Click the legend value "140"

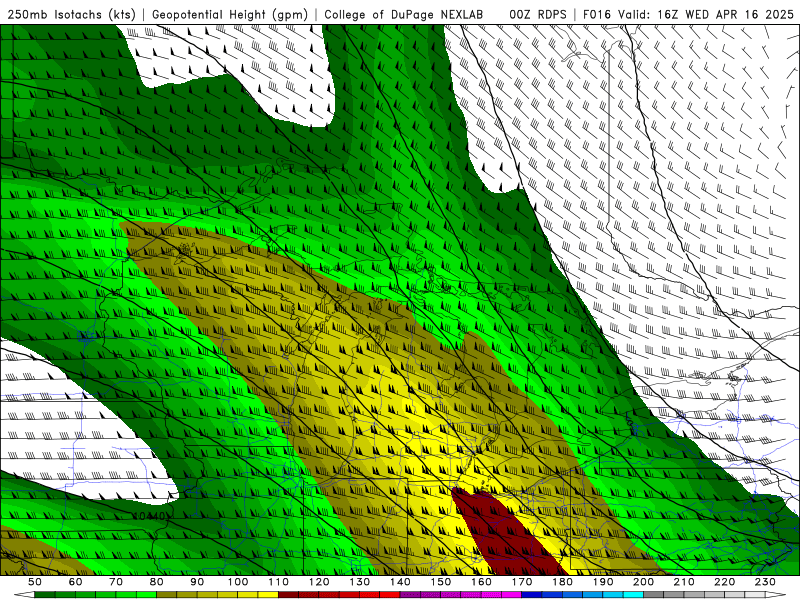click(400, 582)
